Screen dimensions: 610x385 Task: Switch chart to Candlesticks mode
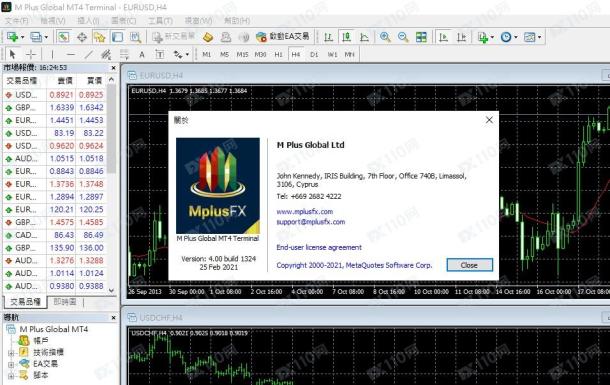click(x=346, y=37)
